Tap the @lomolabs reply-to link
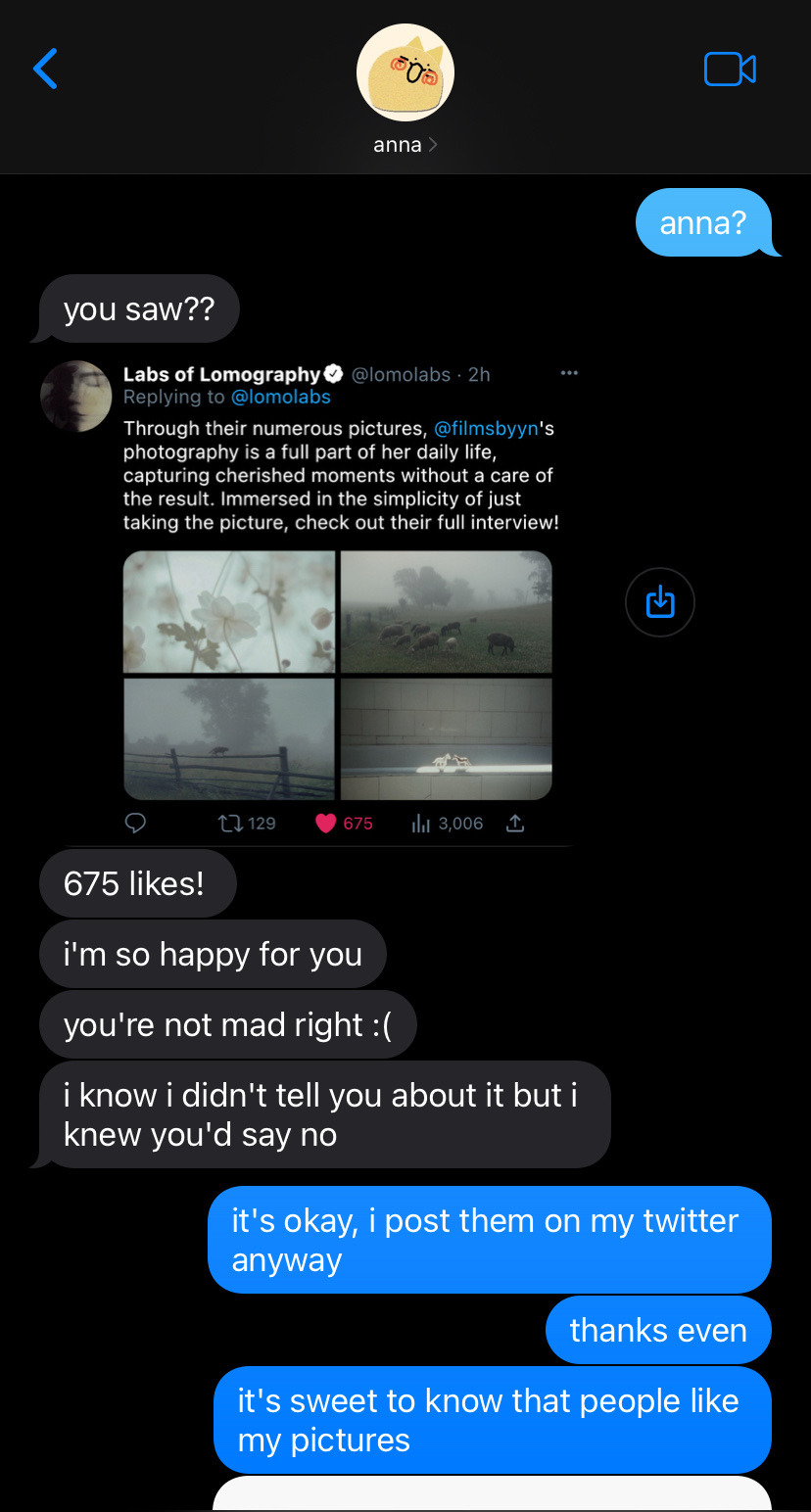 pyautogui.click(x=280, y=397)
